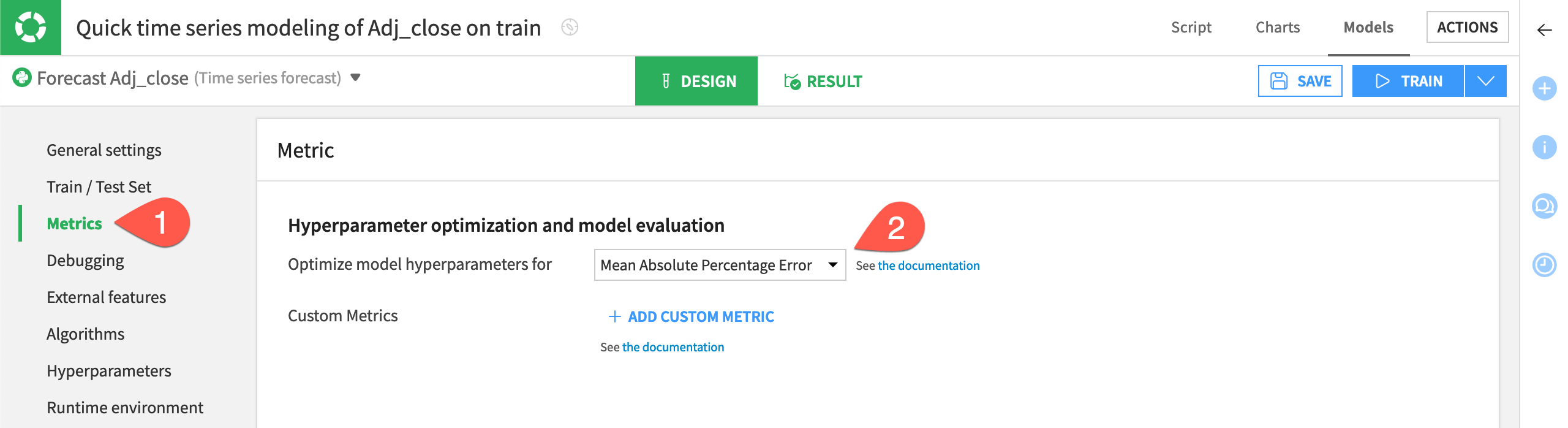Open the Algorithms section
The image size is (1568, 428).
pyautogui.click(x=85, y=334)
